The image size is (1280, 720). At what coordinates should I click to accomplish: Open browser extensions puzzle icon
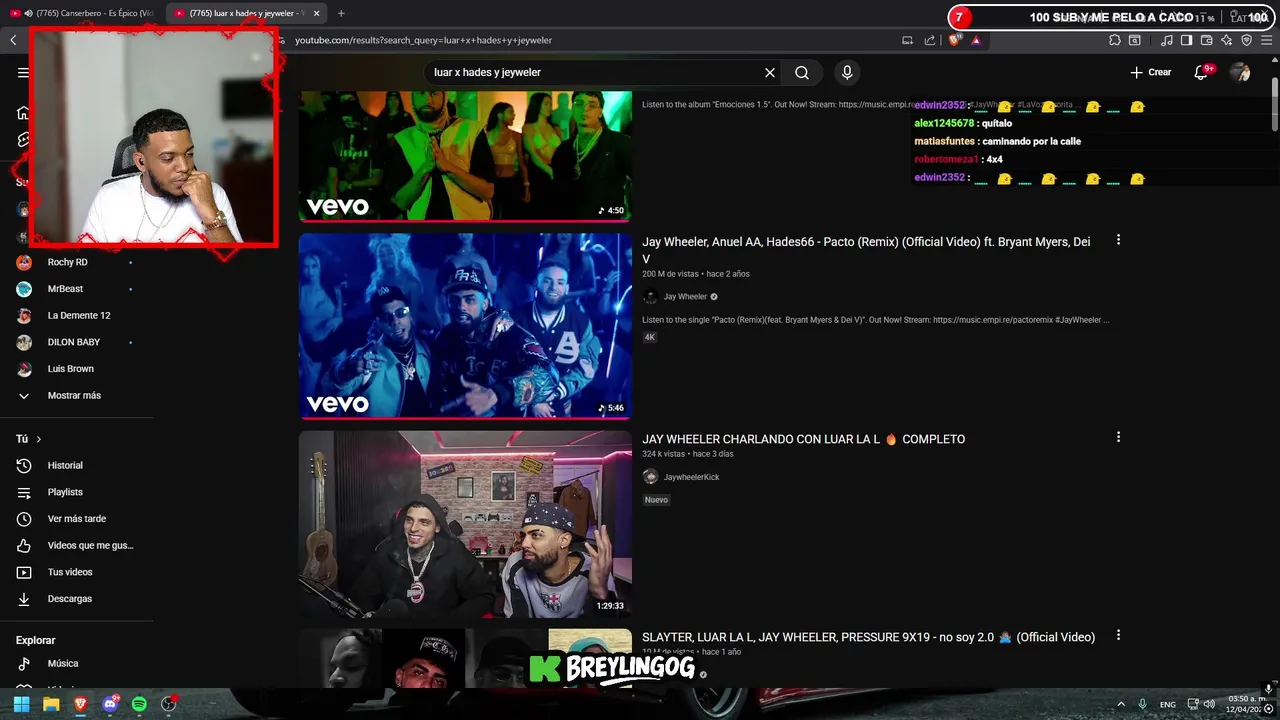(x=1114, y=40)
